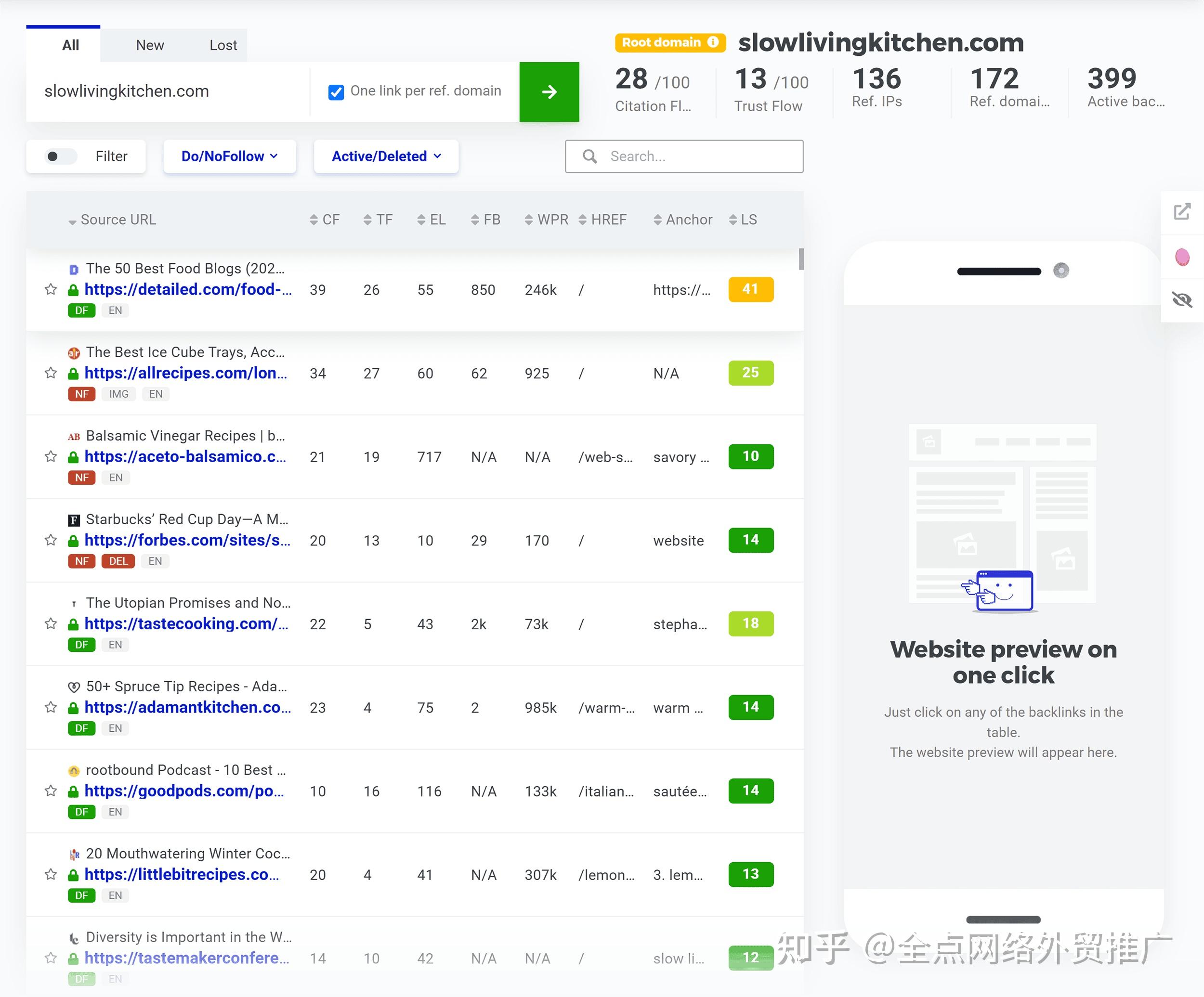This screenshot has height=997, width=1204.
Task: Click the table vertical scrollbar
Action: pyautogui.click(x=801, y=259)
